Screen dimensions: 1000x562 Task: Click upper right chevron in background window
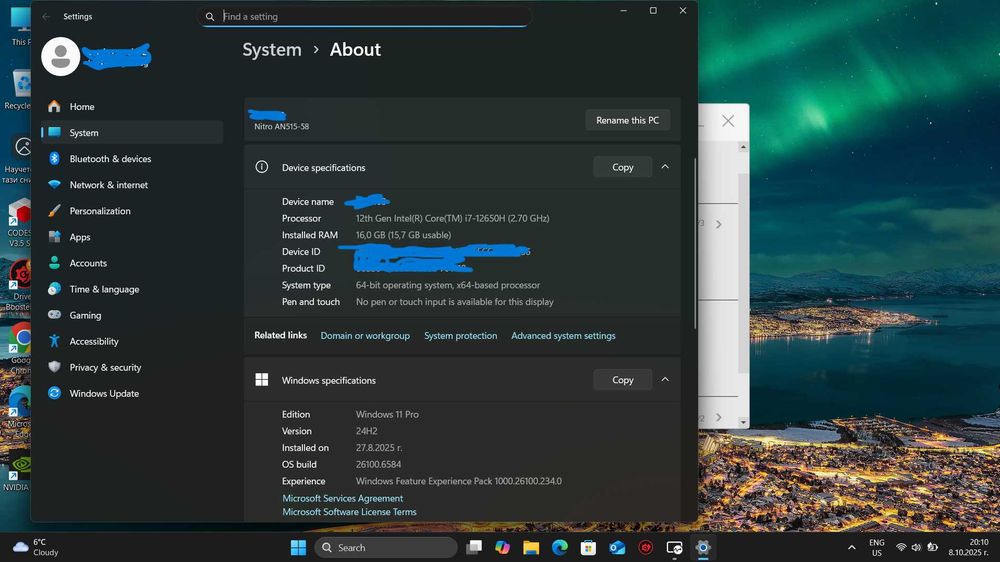[719, 224]
